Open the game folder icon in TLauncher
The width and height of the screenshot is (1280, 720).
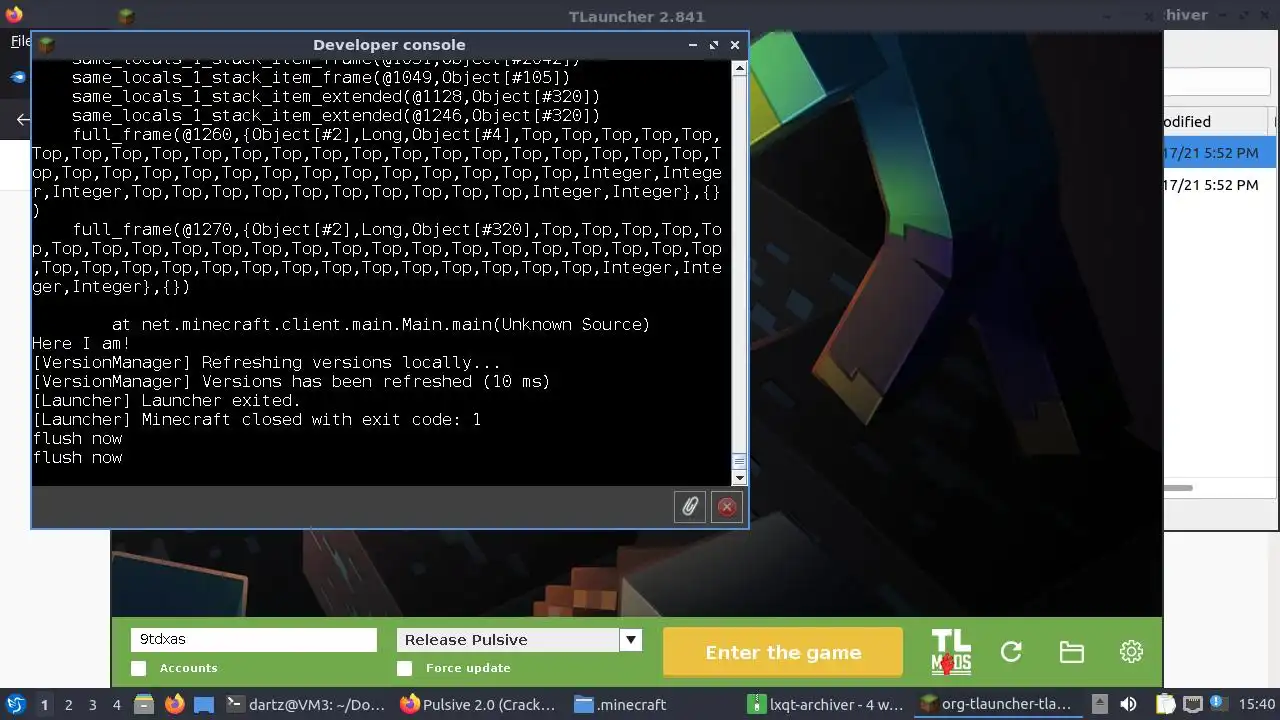1071,652
